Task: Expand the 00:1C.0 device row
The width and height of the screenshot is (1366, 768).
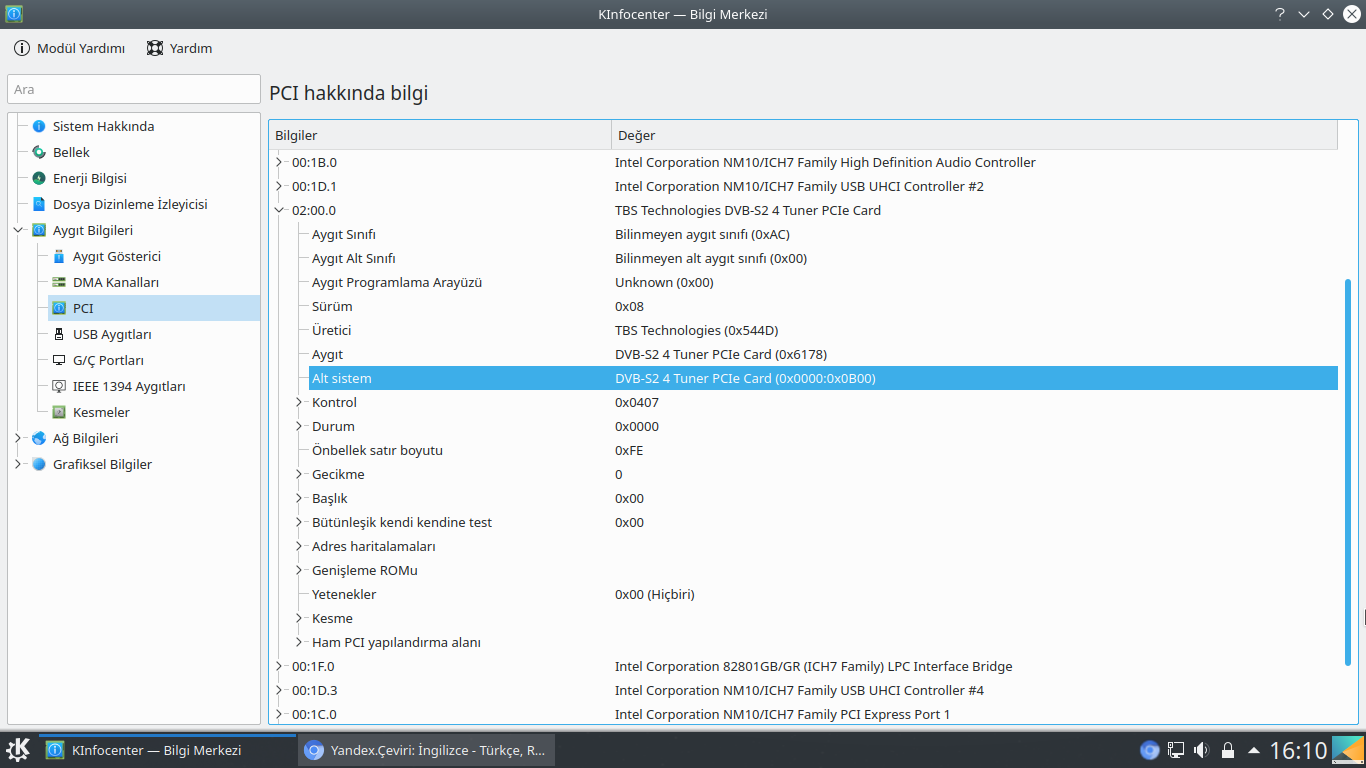Action: coord(279,714)
